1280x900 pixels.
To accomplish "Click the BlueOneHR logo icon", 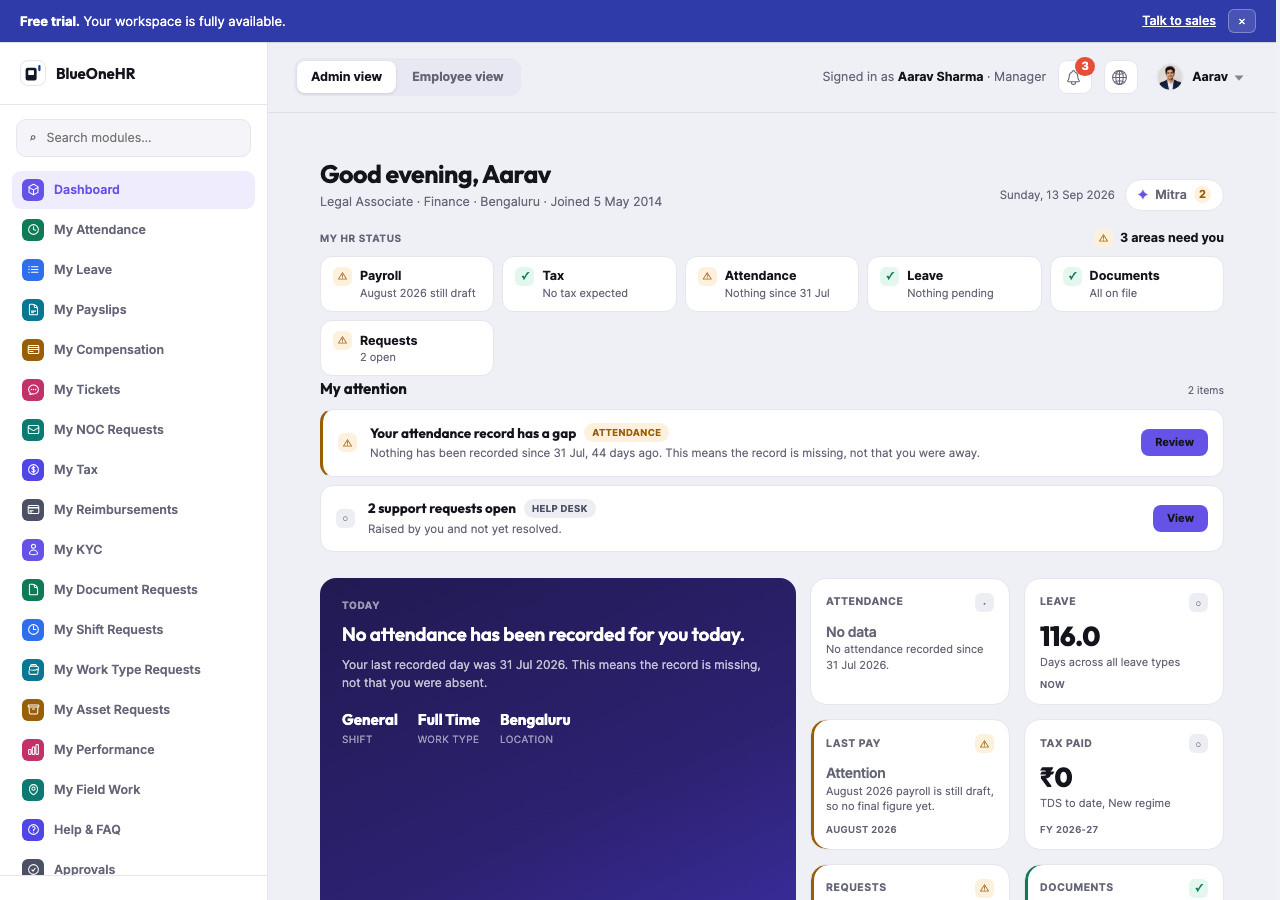I will [x=33, y=73].
